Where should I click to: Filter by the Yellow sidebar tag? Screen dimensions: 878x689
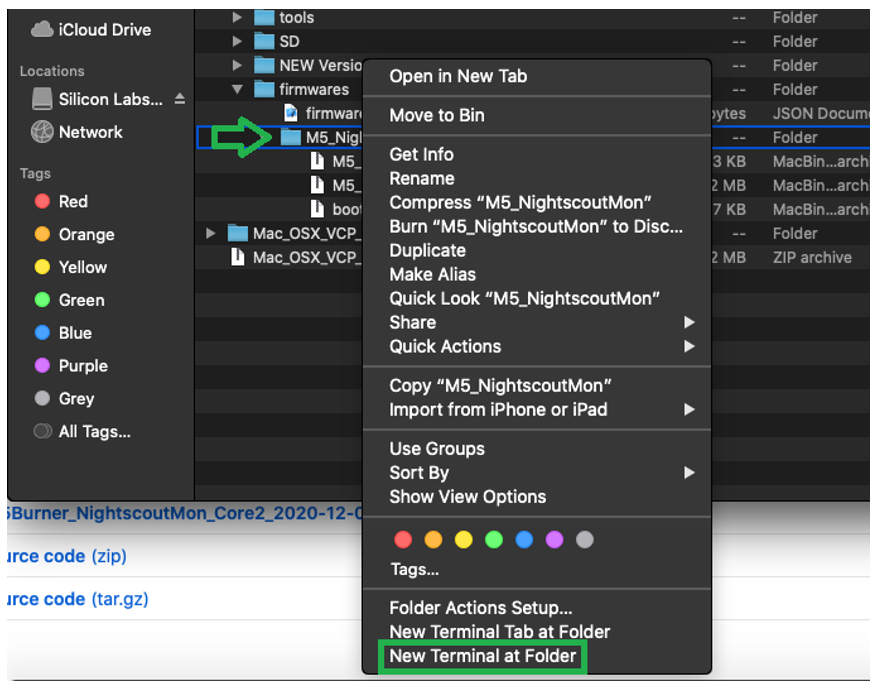tap(71, 267)
